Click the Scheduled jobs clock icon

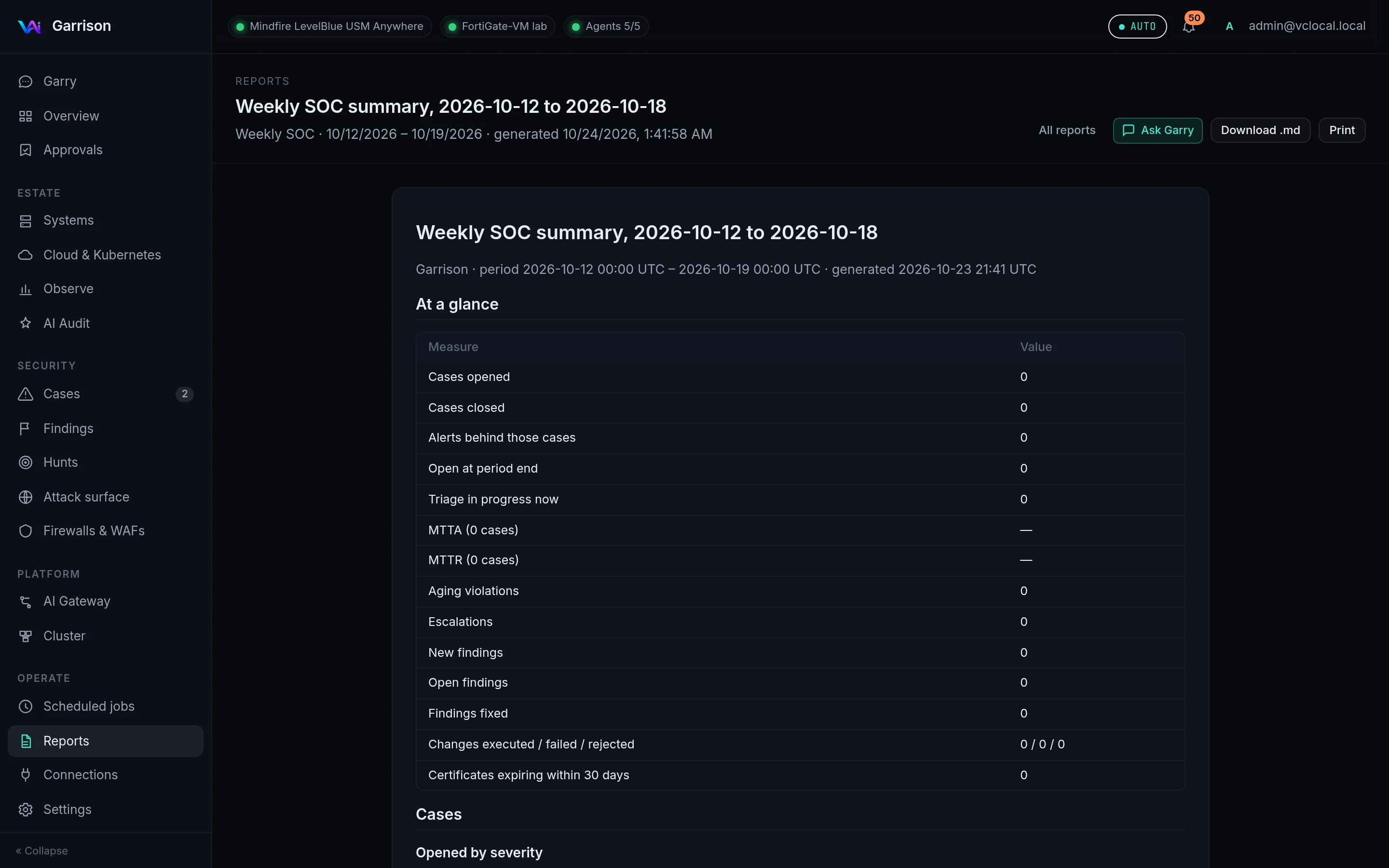click(25, 706)
